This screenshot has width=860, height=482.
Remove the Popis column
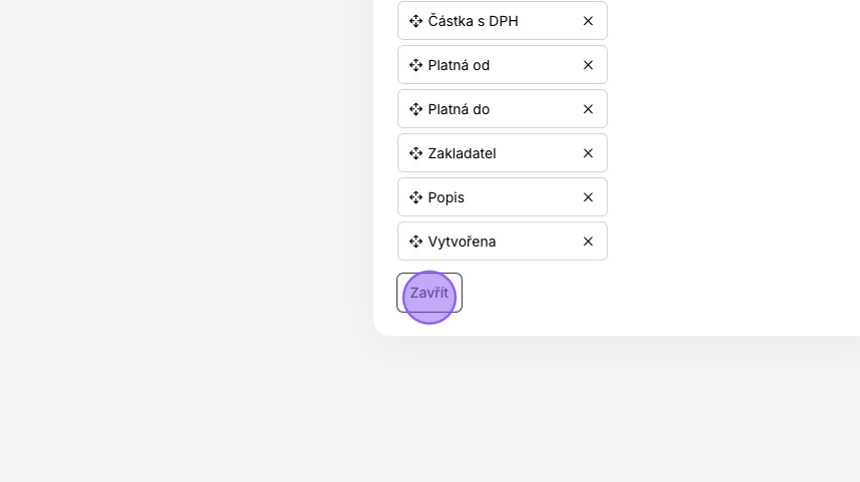pyautogui.click(x=588, y=197)
